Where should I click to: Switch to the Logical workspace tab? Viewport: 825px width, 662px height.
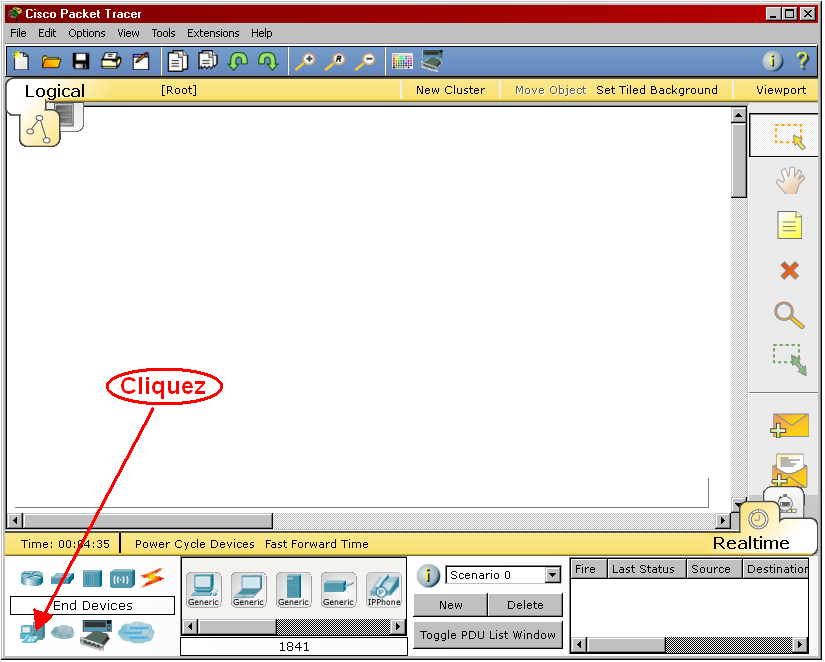55,91
